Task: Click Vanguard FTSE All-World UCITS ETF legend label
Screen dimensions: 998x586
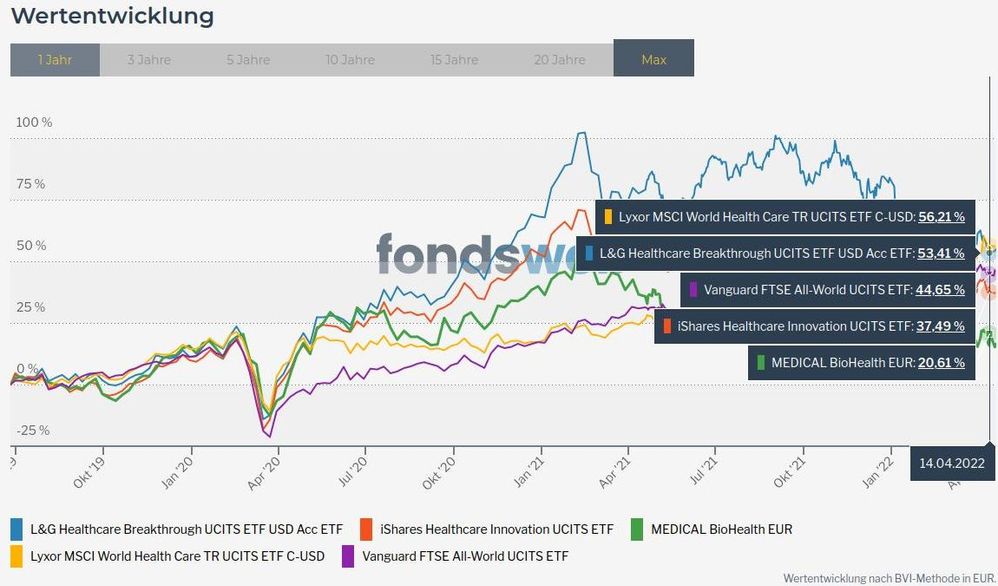Action: 466,556
